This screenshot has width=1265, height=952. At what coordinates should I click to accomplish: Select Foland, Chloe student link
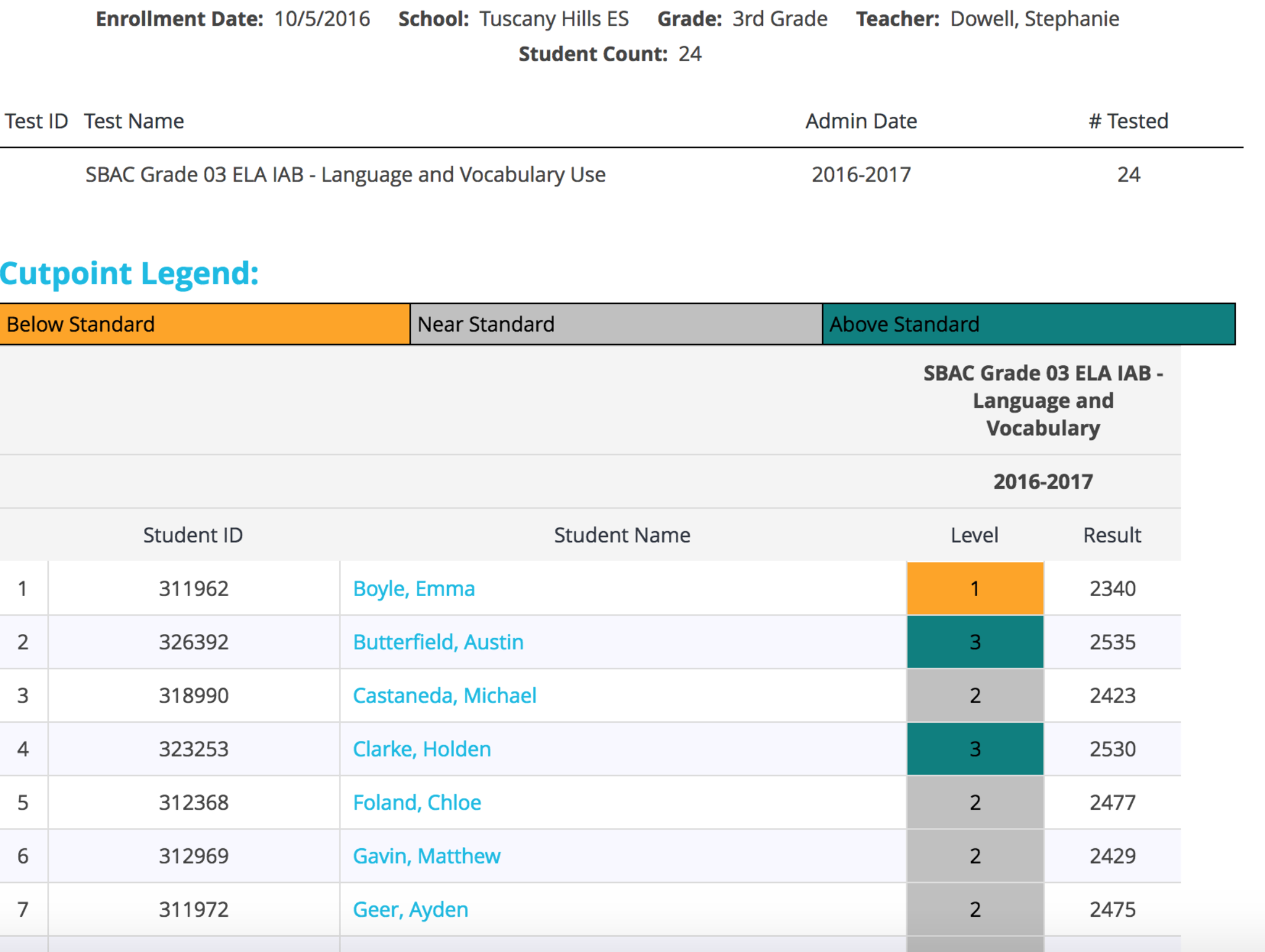coord(416,802)
